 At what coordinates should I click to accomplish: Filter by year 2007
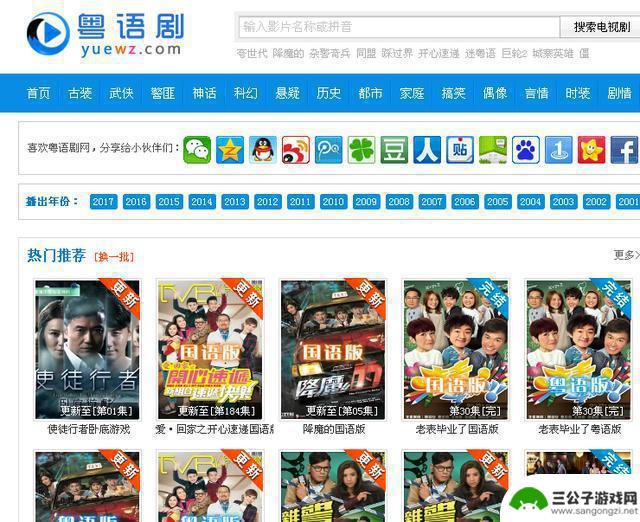[x=432, y=201]
